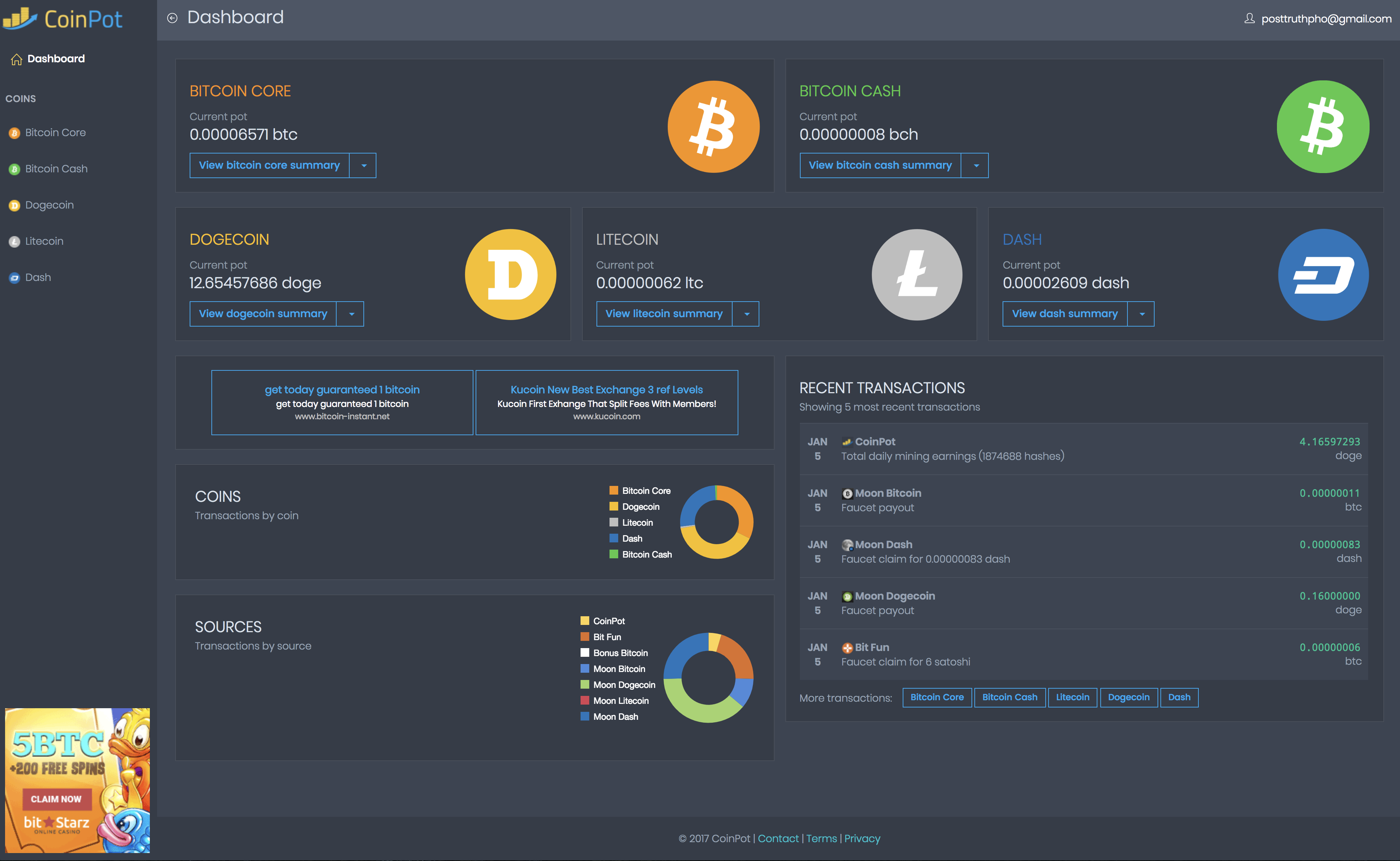The image size is (1400, 861).
Task: Toggle Bitcoin Core legend swatch in Coins chart
Action: [x=613, y=490]
